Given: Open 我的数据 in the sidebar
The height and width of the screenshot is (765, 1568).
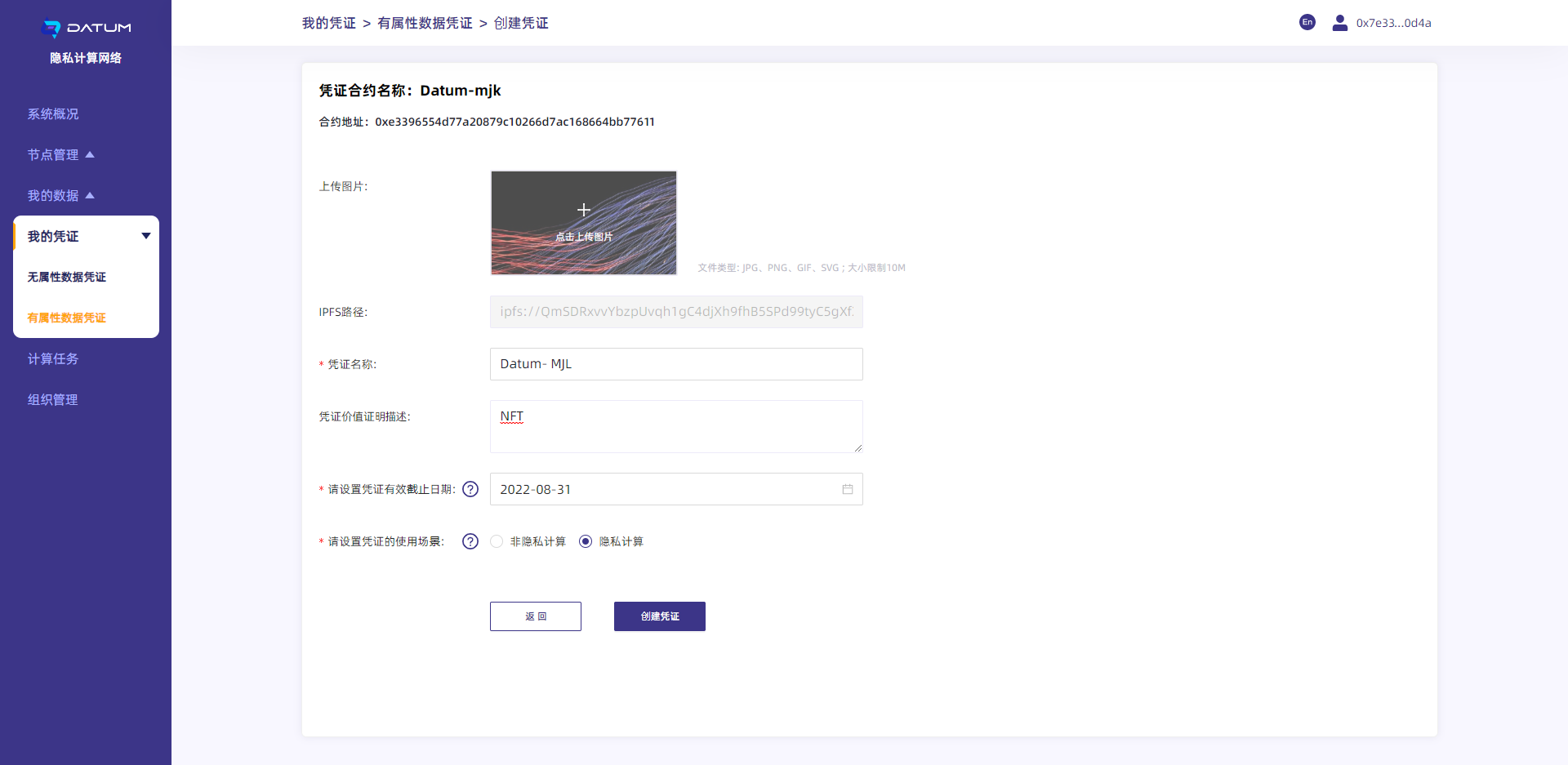Looking at the screenshot, I should click(x=53, y=195).
